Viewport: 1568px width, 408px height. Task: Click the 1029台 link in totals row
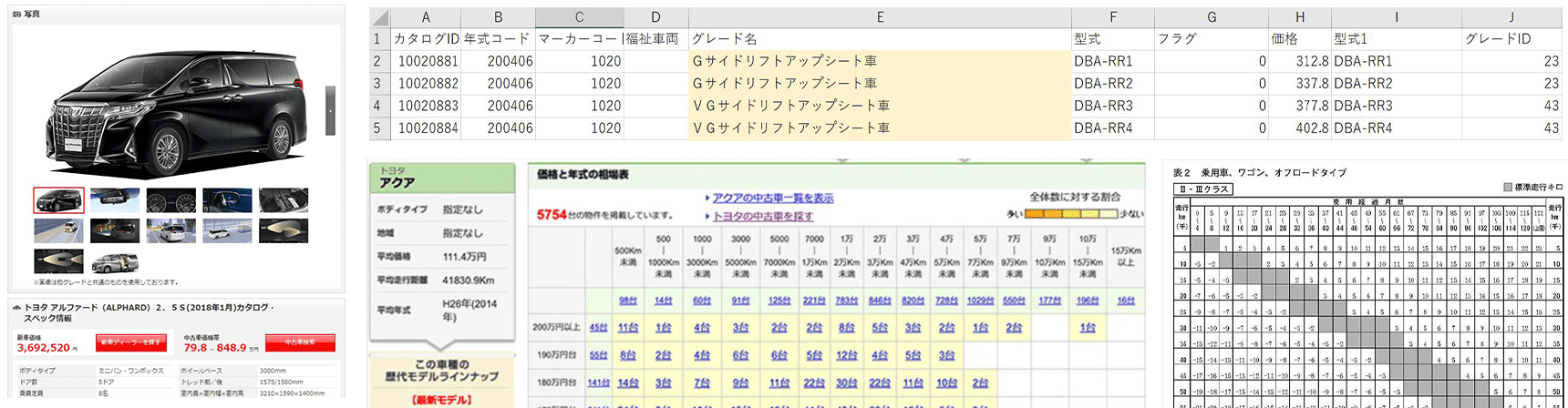980,301
